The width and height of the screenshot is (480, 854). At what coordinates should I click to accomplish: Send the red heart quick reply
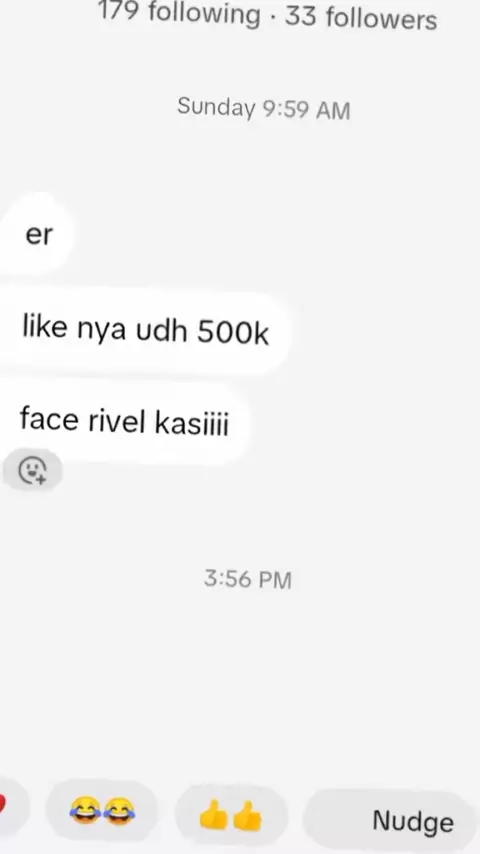[x=11, y=806]
